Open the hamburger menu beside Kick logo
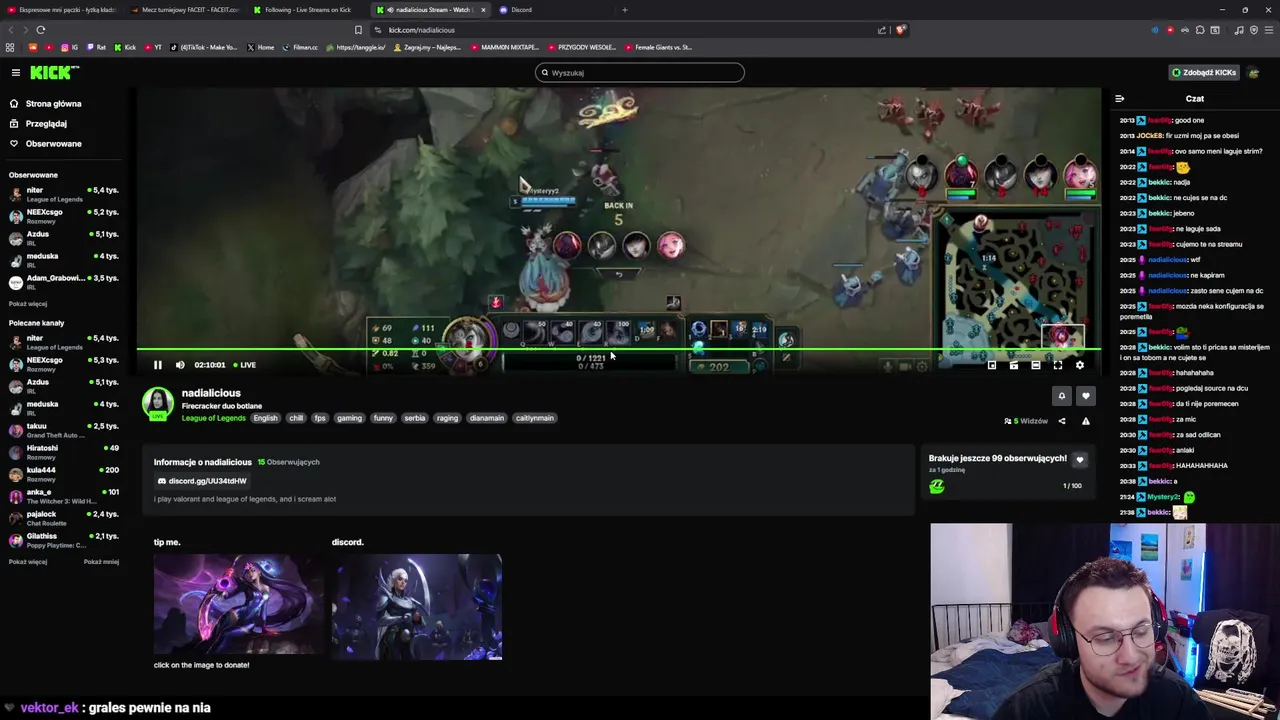This screenshot has width=1280, height=720. click(15, 72)
